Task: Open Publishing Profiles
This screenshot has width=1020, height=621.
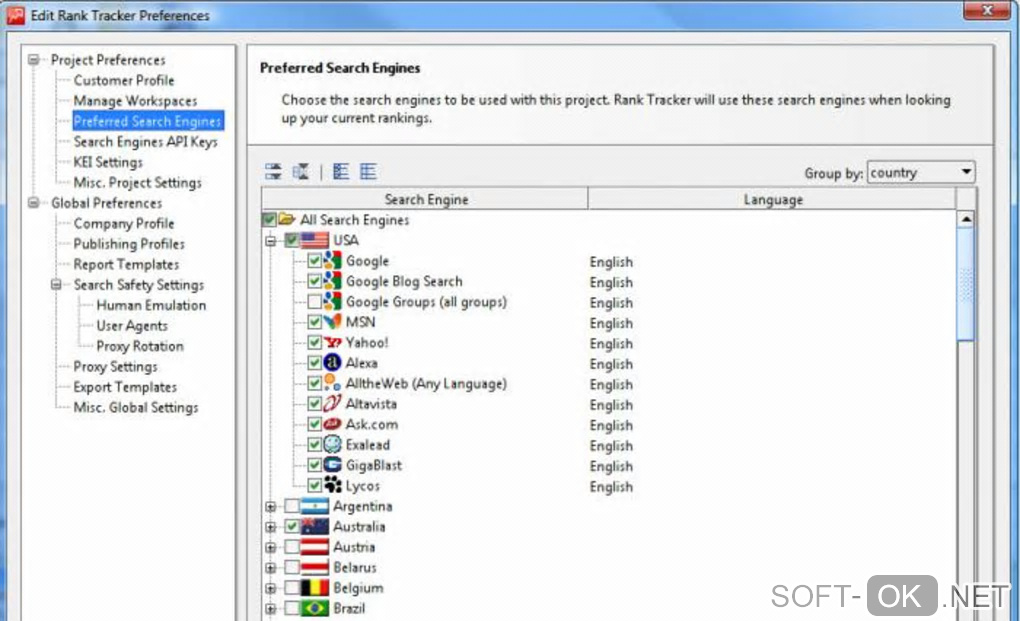Action: 129,244
